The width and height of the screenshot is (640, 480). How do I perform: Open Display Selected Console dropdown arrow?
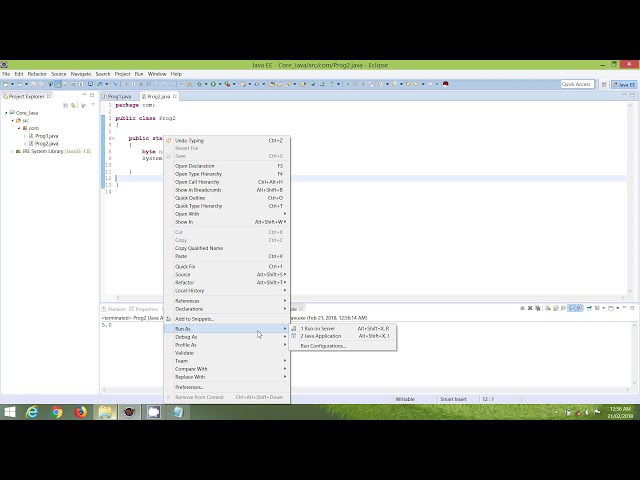(604, 308)
